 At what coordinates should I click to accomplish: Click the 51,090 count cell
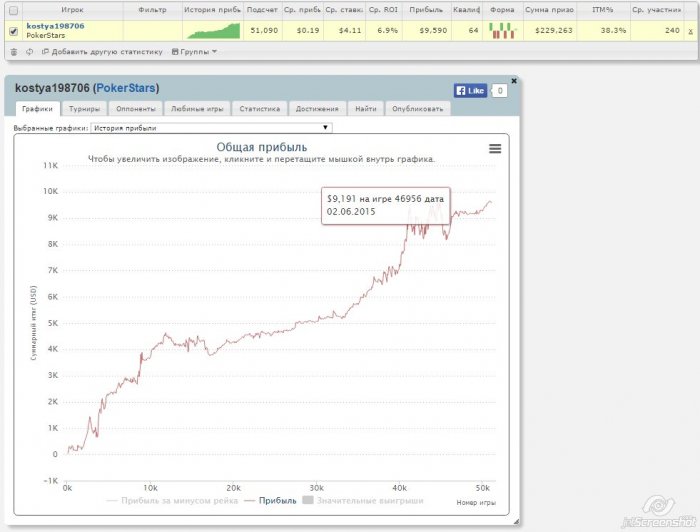coord(264,30)
